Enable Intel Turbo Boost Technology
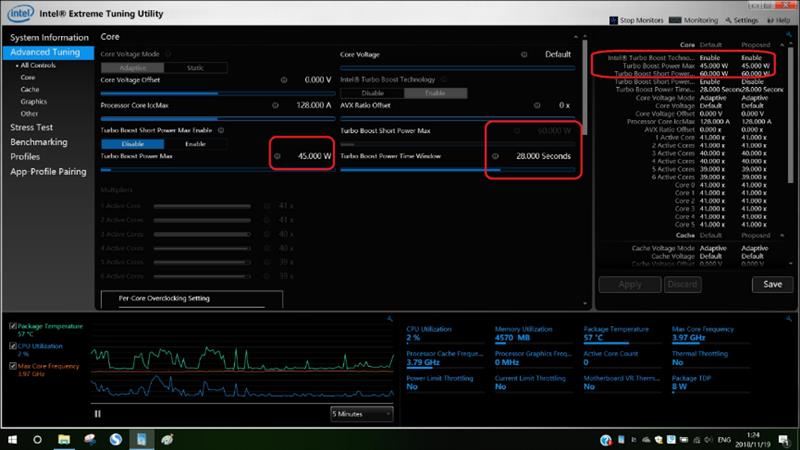800x450 pixels. click(x=435, y=93)
